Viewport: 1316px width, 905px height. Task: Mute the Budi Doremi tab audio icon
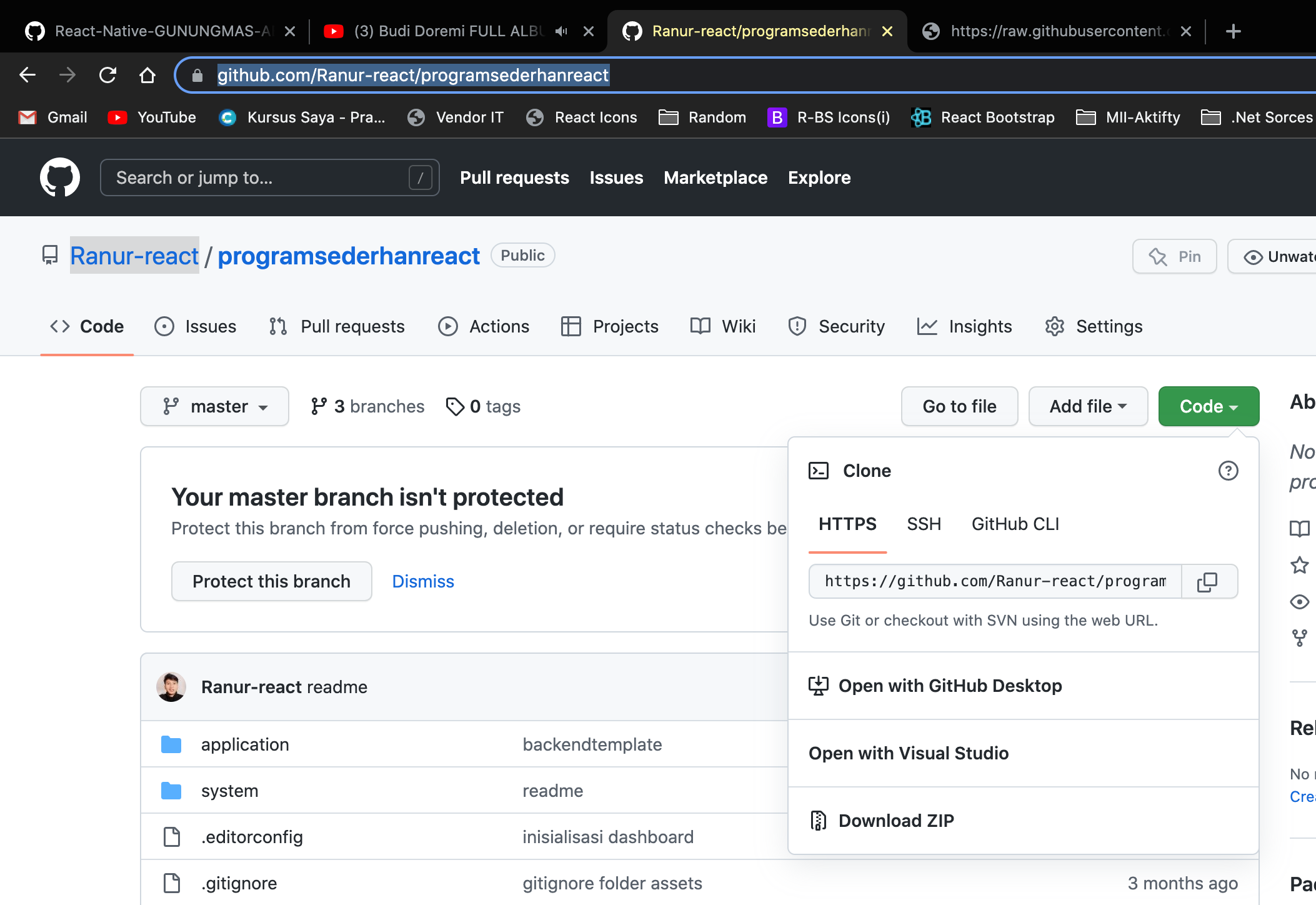point(561,31)
